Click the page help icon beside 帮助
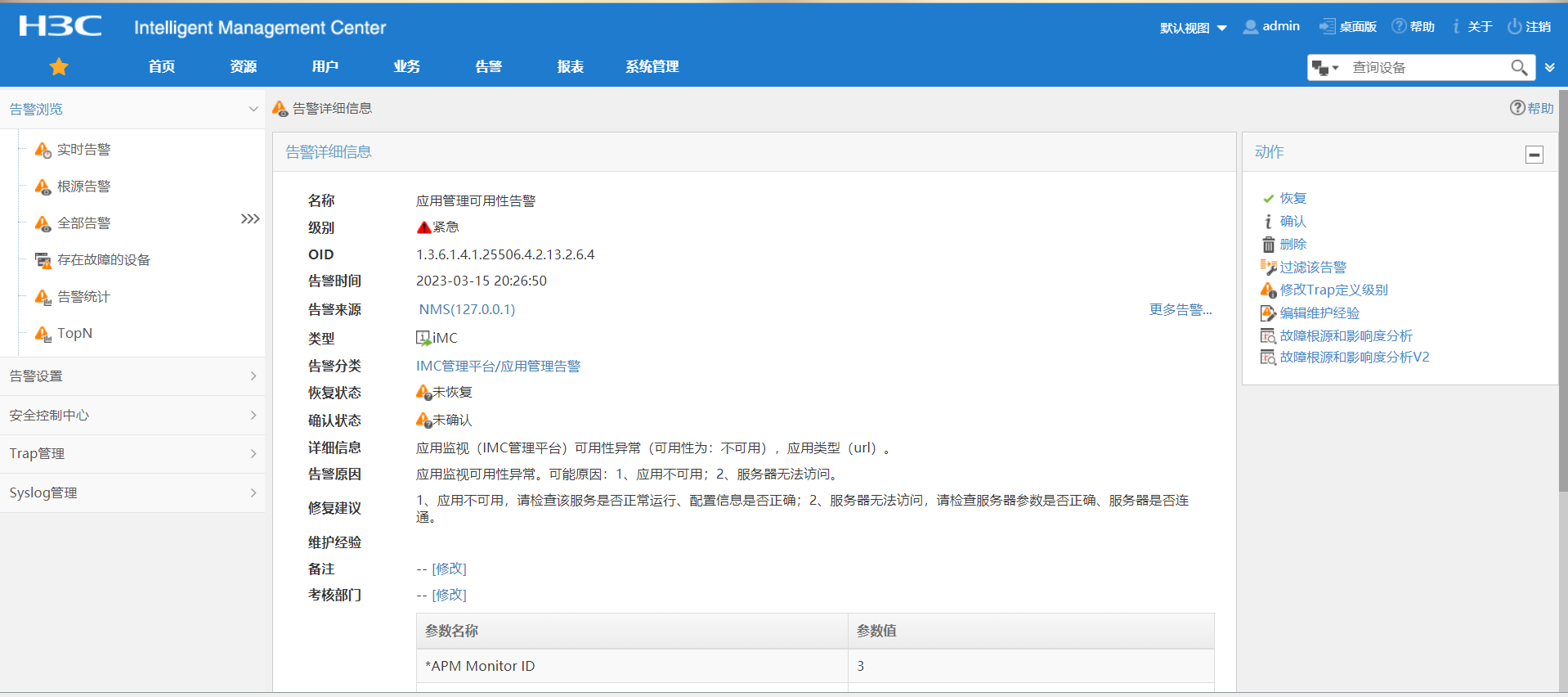Screen dimensions: 1568x697 coord(1517,108)
